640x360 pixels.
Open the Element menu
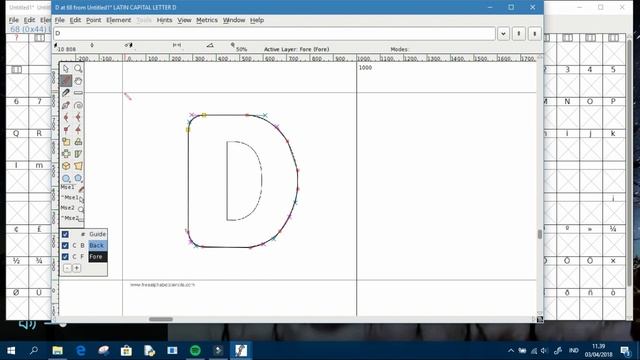click(x=119, y=20)
